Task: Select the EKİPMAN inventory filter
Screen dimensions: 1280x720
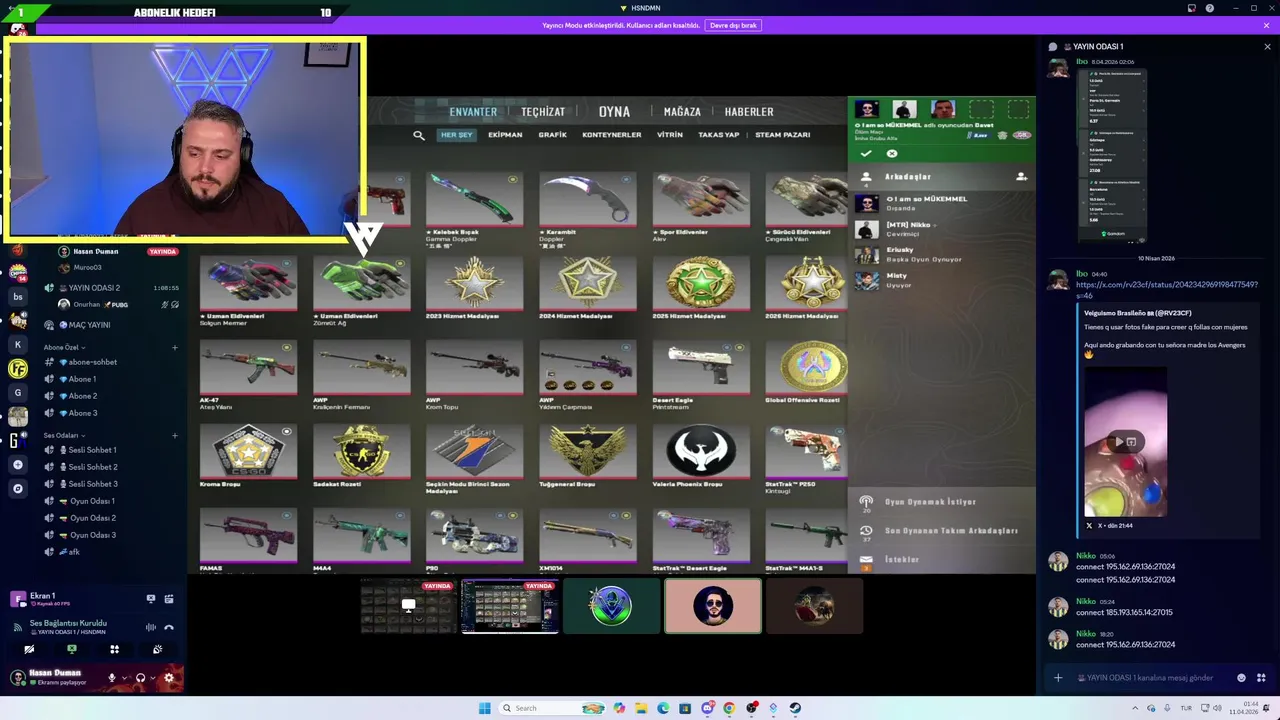Action: tap(505, 135)
